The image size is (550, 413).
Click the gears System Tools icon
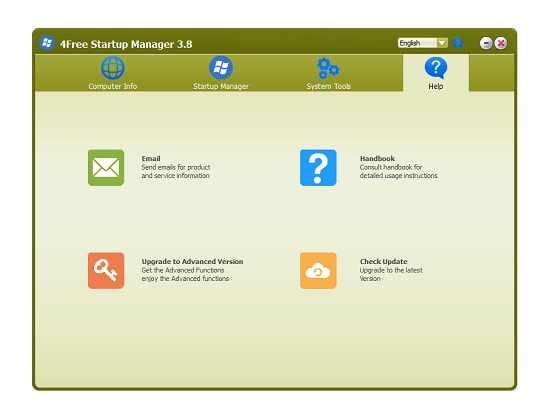tap(328, 68)
